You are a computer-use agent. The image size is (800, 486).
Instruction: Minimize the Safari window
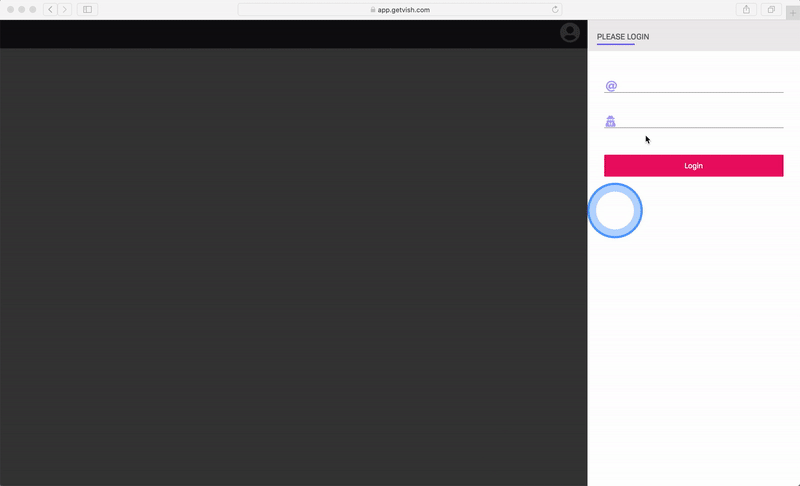[x=21, y=9]
